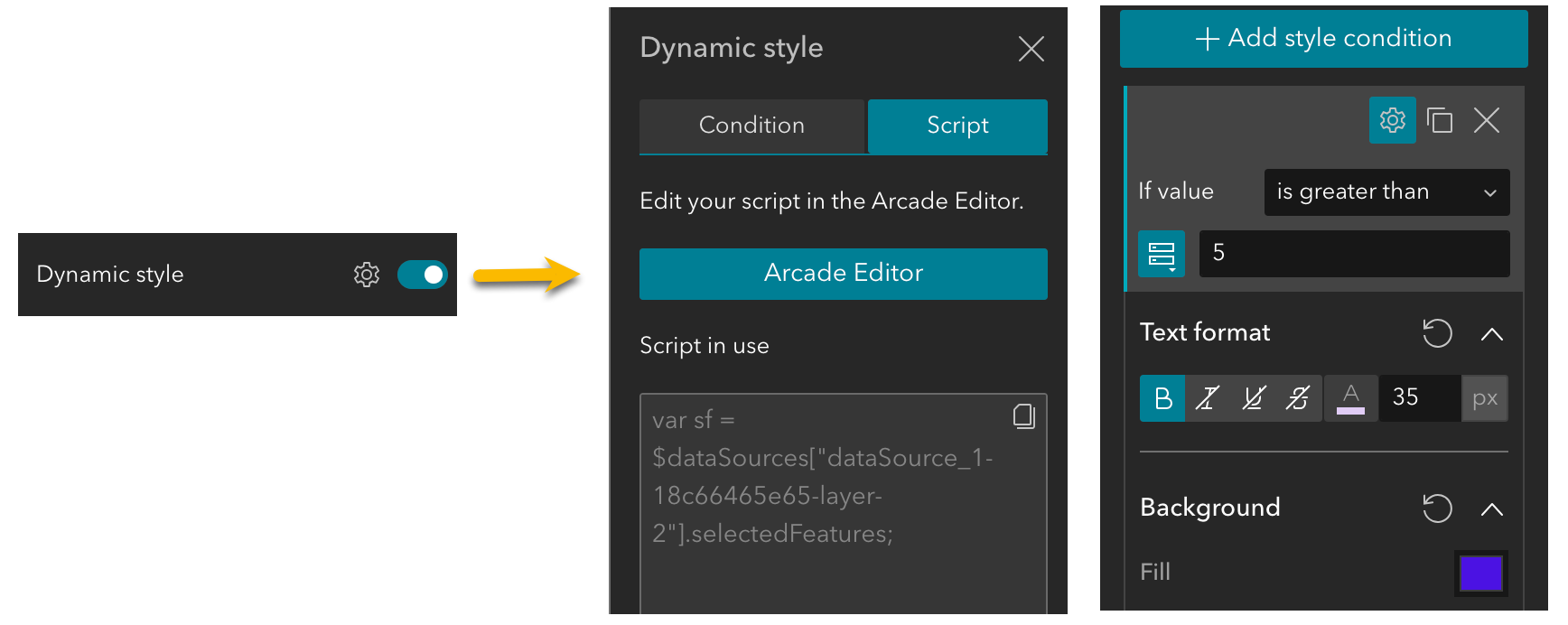Open the style condition settings
1568x625 pixels.
(x=1392, y=120)
